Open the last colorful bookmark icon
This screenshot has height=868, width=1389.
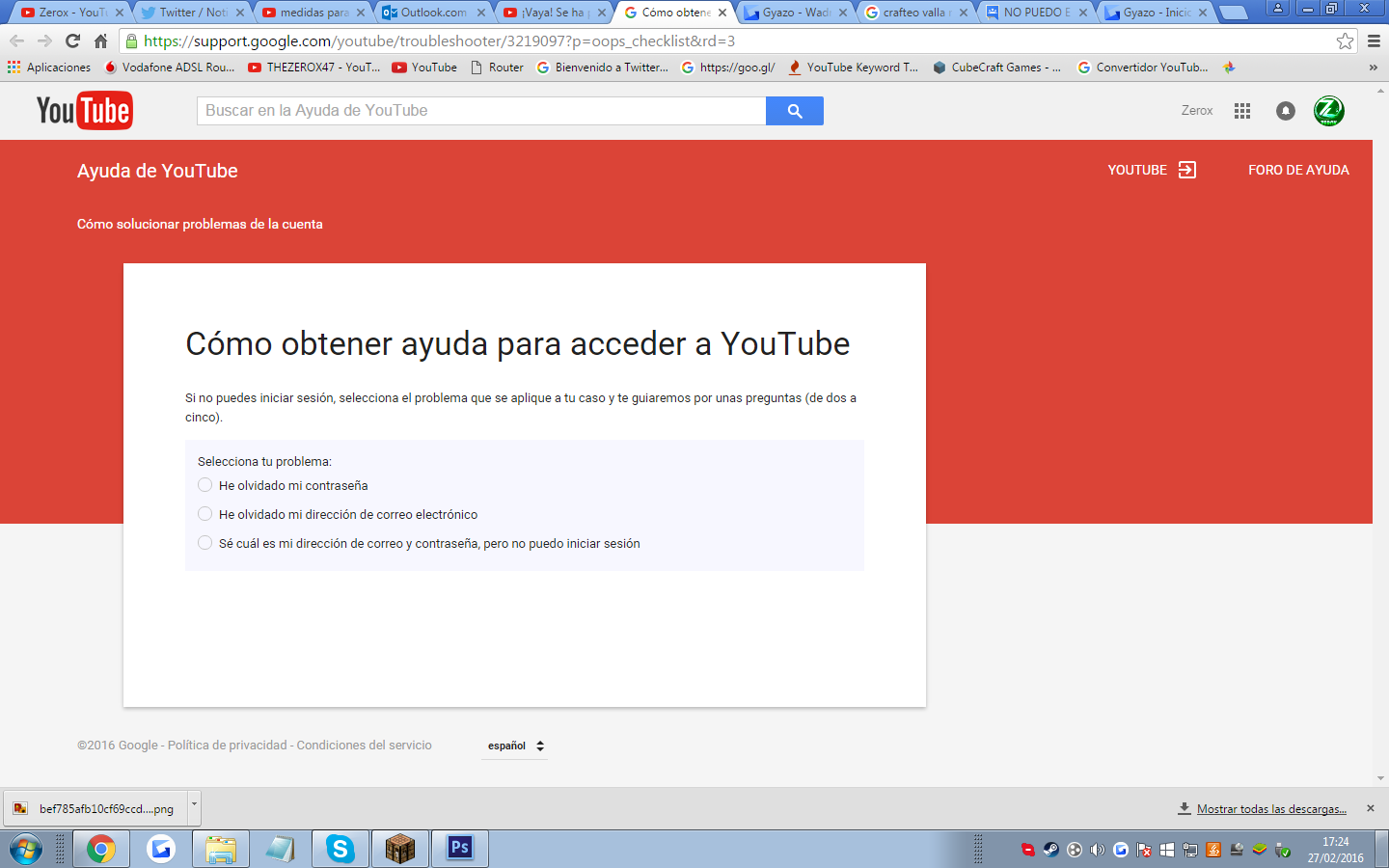click(x=1229, y=68)
